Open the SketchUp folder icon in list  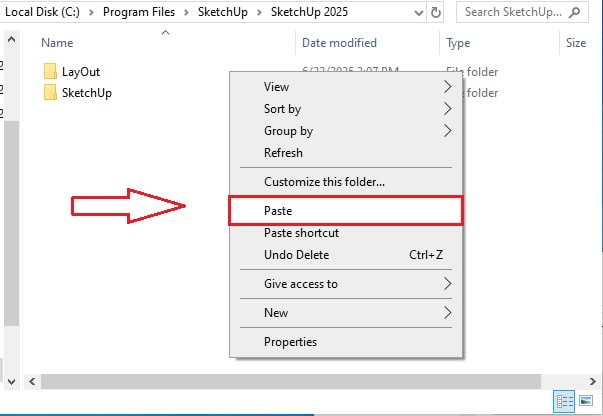tap(50, 93)
